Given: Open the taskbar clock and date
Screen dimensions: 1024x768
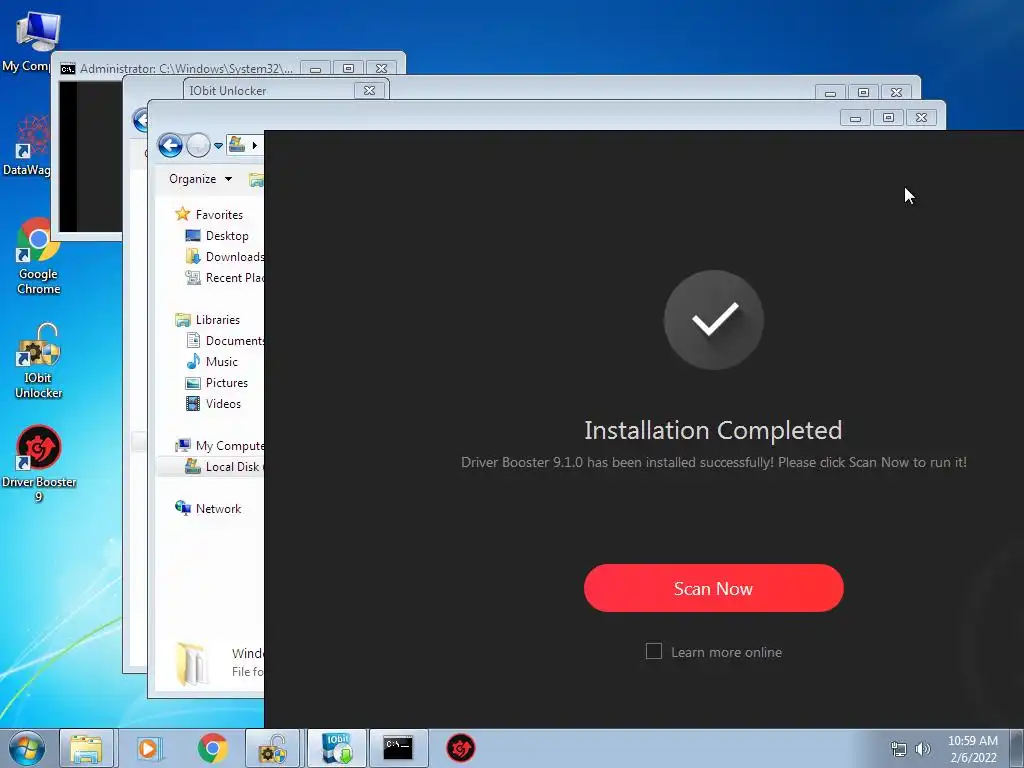Looking at the screenshot, I should pyautogui.click(x=972, y=749).
